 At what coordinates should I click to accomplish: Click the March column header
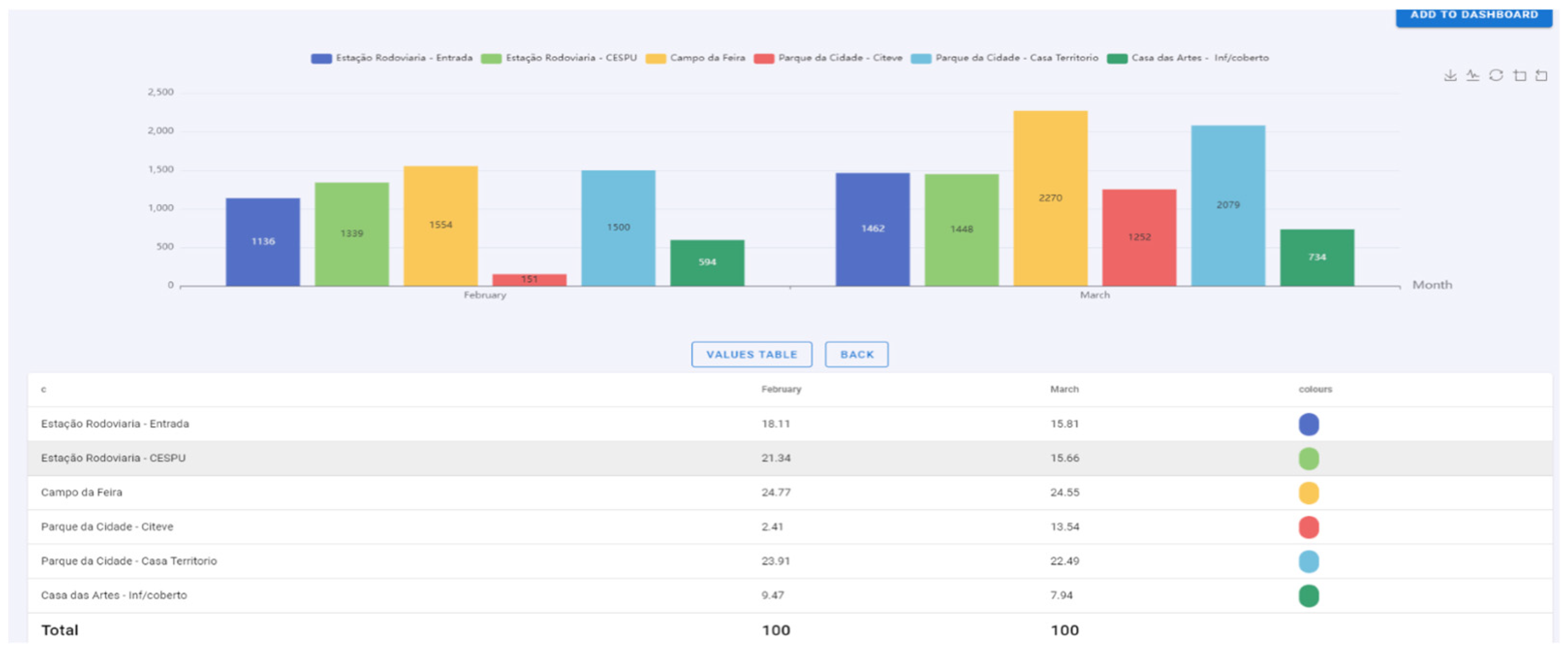[1064, 389]
